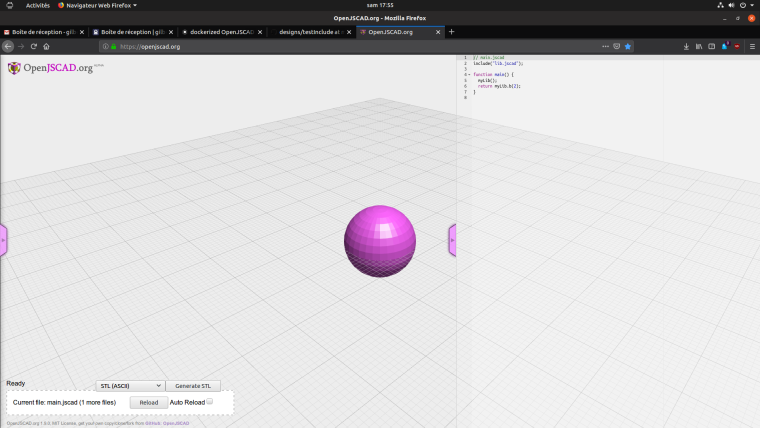Open the clock showing sam 17:55
The width and height of the screenshot is (760, 428).
[x=380, y=5]
